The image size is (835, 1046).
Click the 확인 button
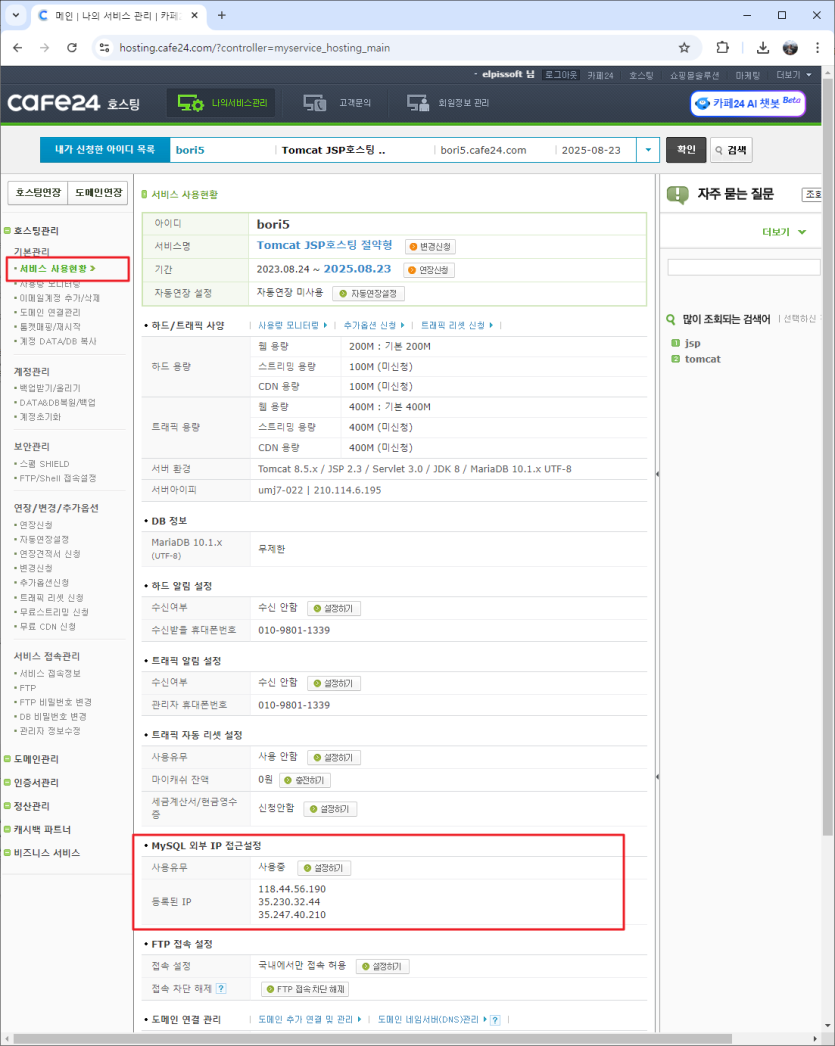point(686,149)
